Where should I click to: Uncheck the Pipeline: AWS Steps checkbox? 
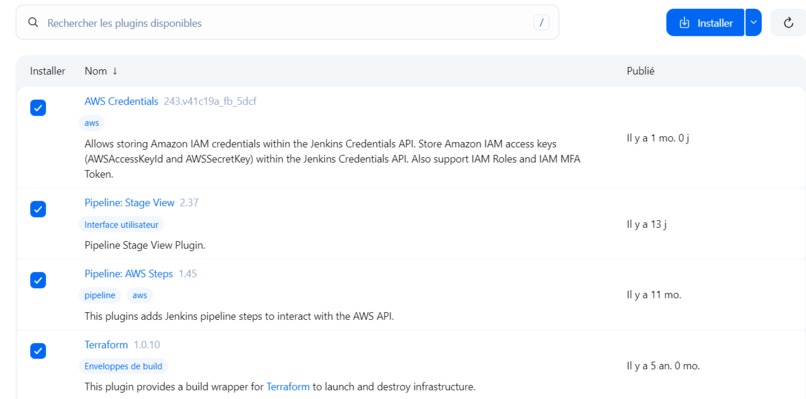(x=38, y=280)
